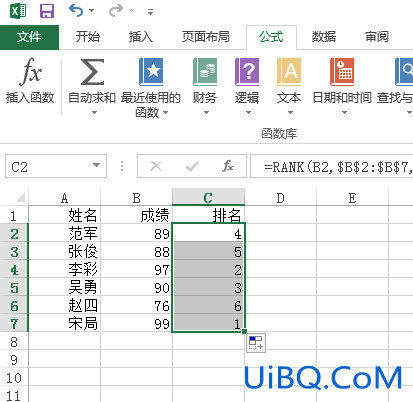Click inside the Name Box showing C2
Screen dimensions: 413x402
point(47,166)
